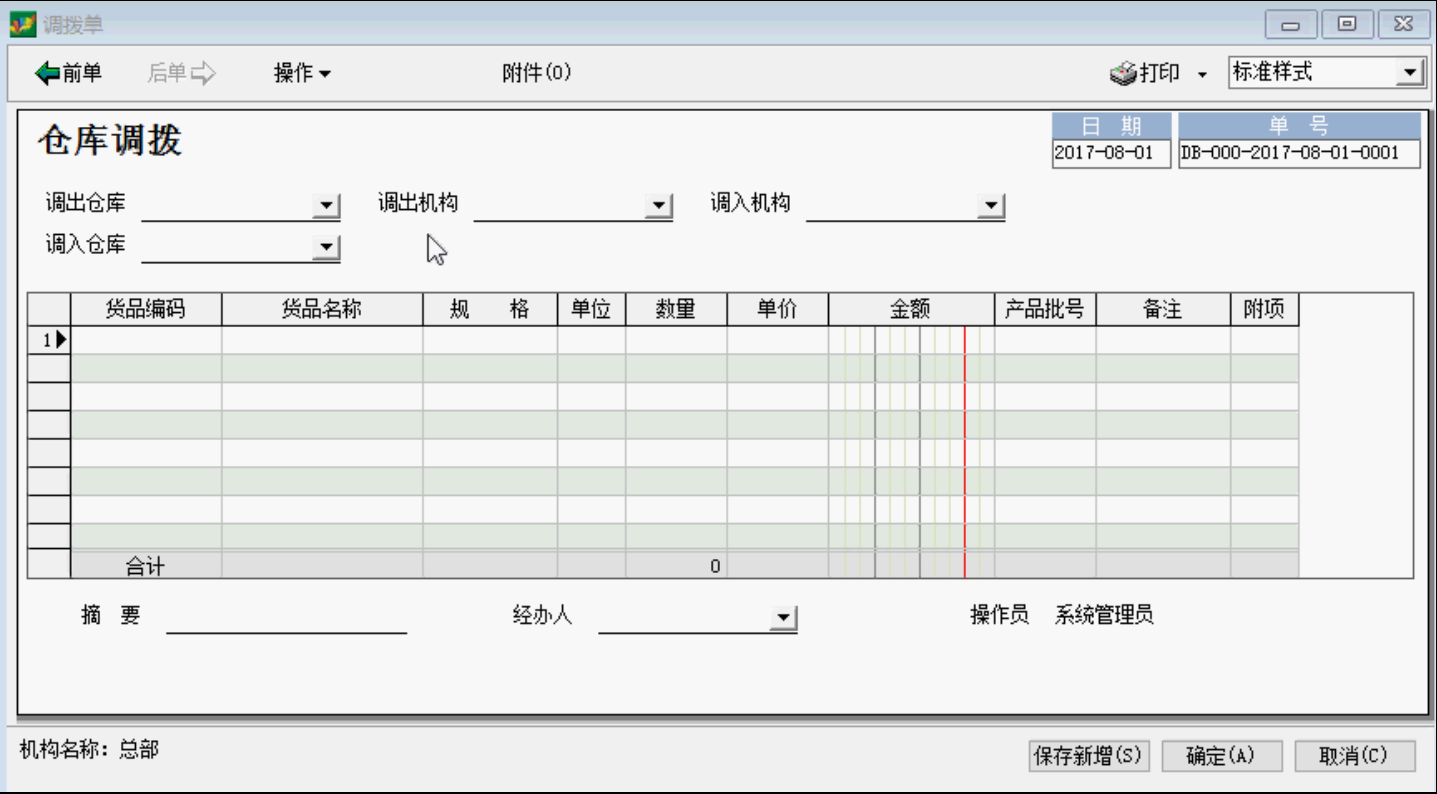The image size is (1437, 794).
Task: Click the 摘要 input field
Action: pos(286,619)
